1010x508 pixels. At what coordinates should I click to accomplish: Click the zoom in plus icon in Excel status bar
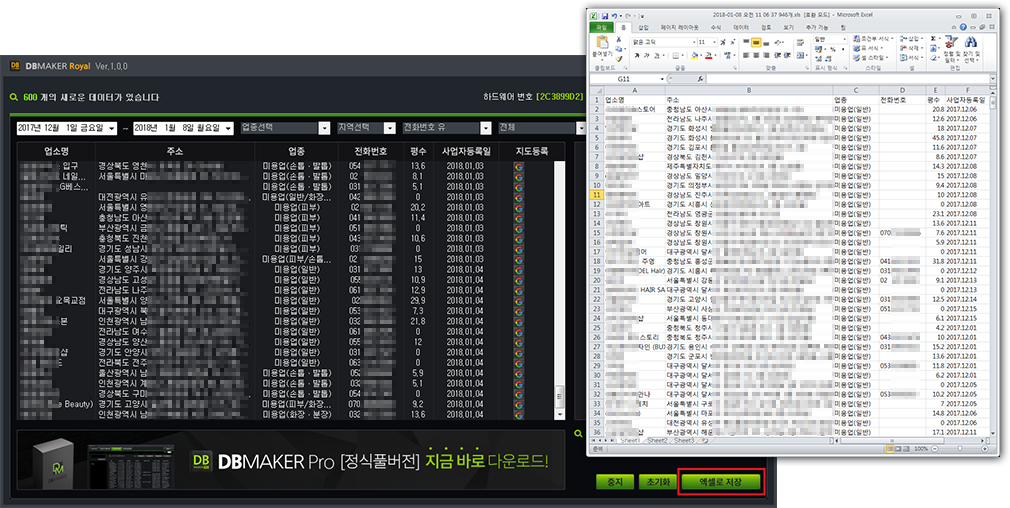pyautogui.click(x=985, y=448)
